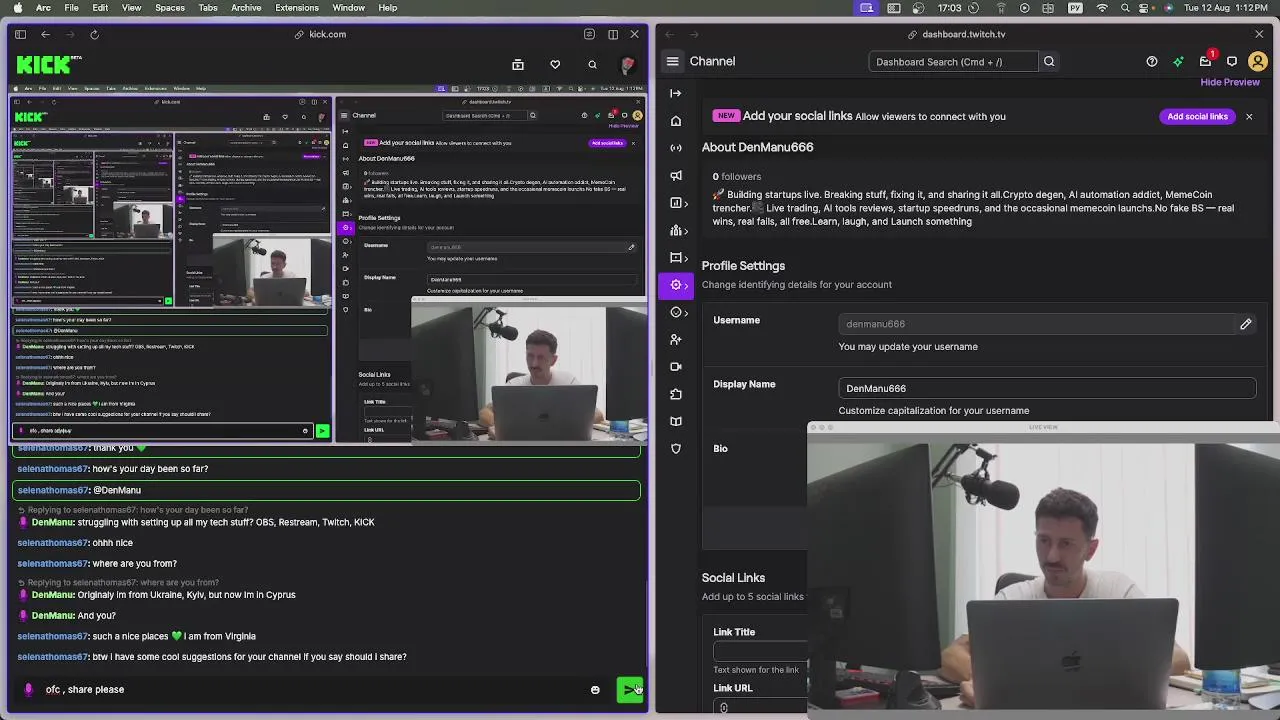
Task: Open the Twitch whispers chat icon
Action: click(1232, 62)
